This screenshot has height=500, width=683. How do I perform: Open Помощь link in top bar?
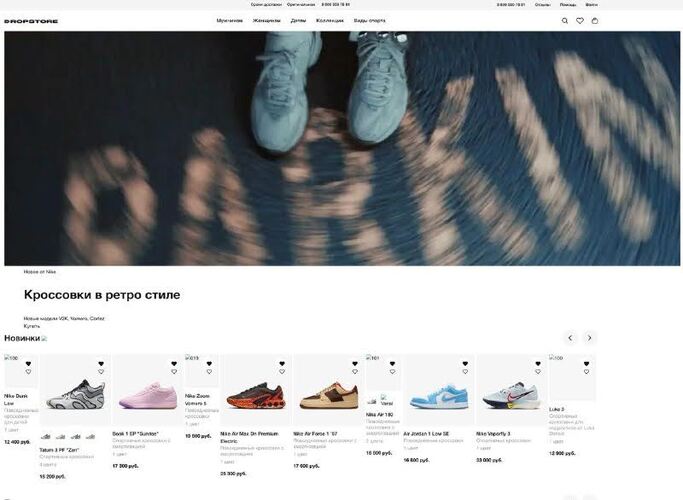(568, 5)
